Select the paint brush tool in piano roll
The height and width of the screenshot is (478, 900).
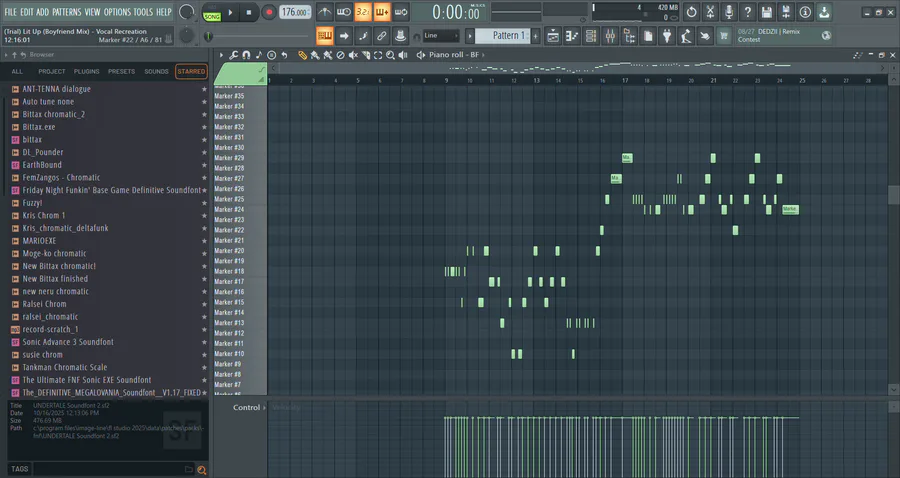pos(315,55)
